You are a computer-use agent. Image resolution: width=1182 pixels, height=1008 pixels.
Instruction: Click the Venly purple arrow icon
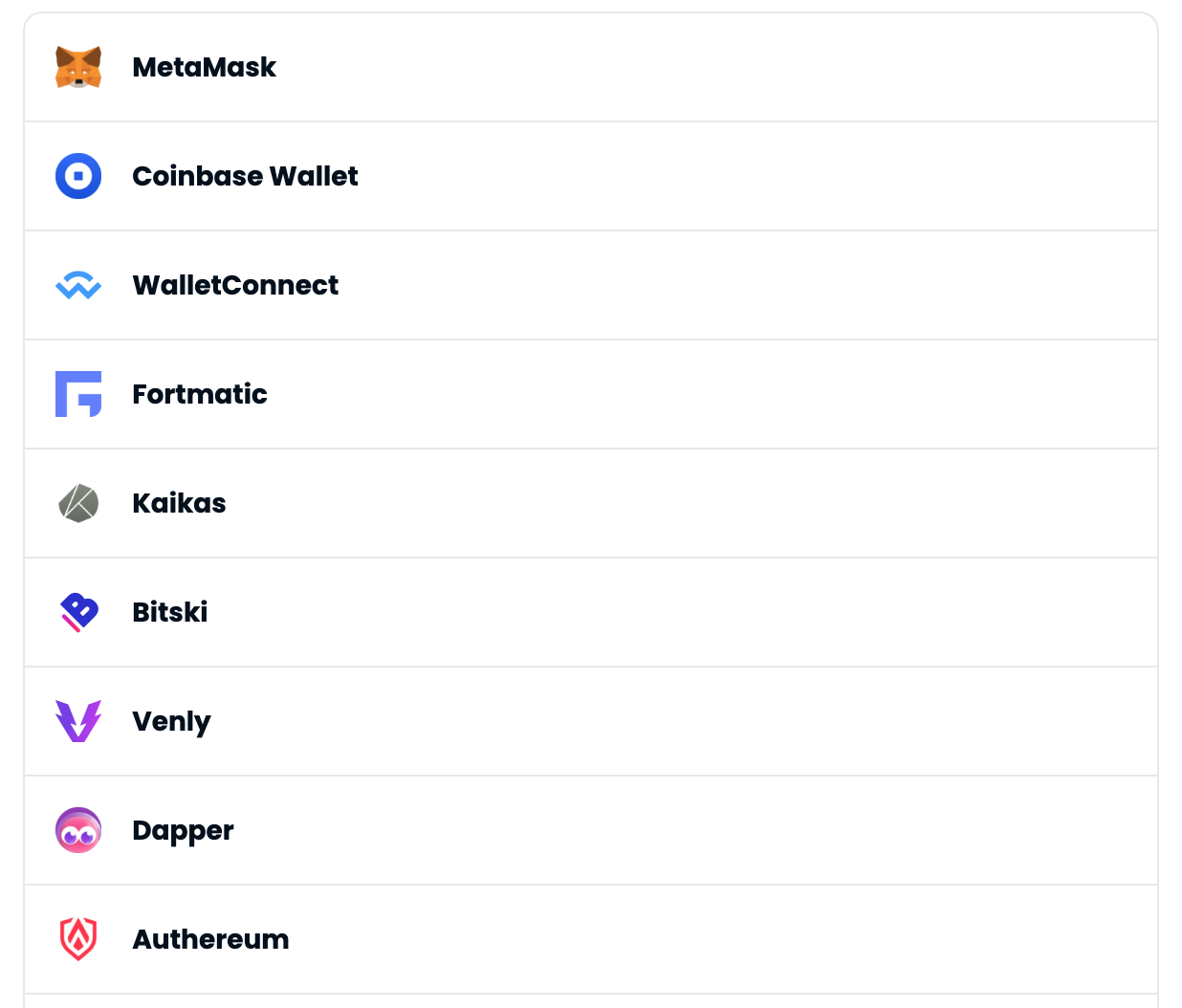tap(78, 721)
